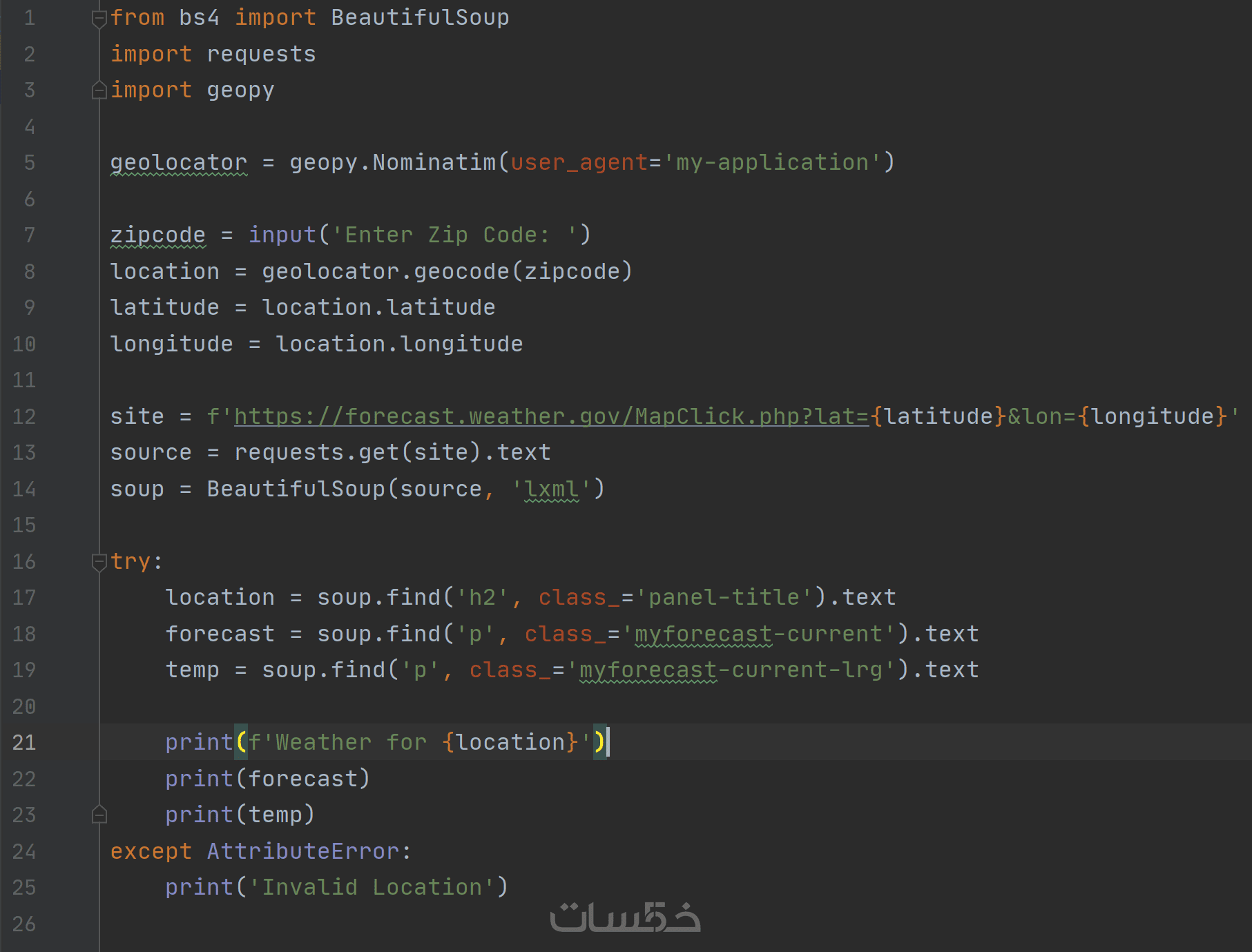Screen dimensions: 1252x952
Task: Click line number 21 in the gutter
Action: click(24, 742)
